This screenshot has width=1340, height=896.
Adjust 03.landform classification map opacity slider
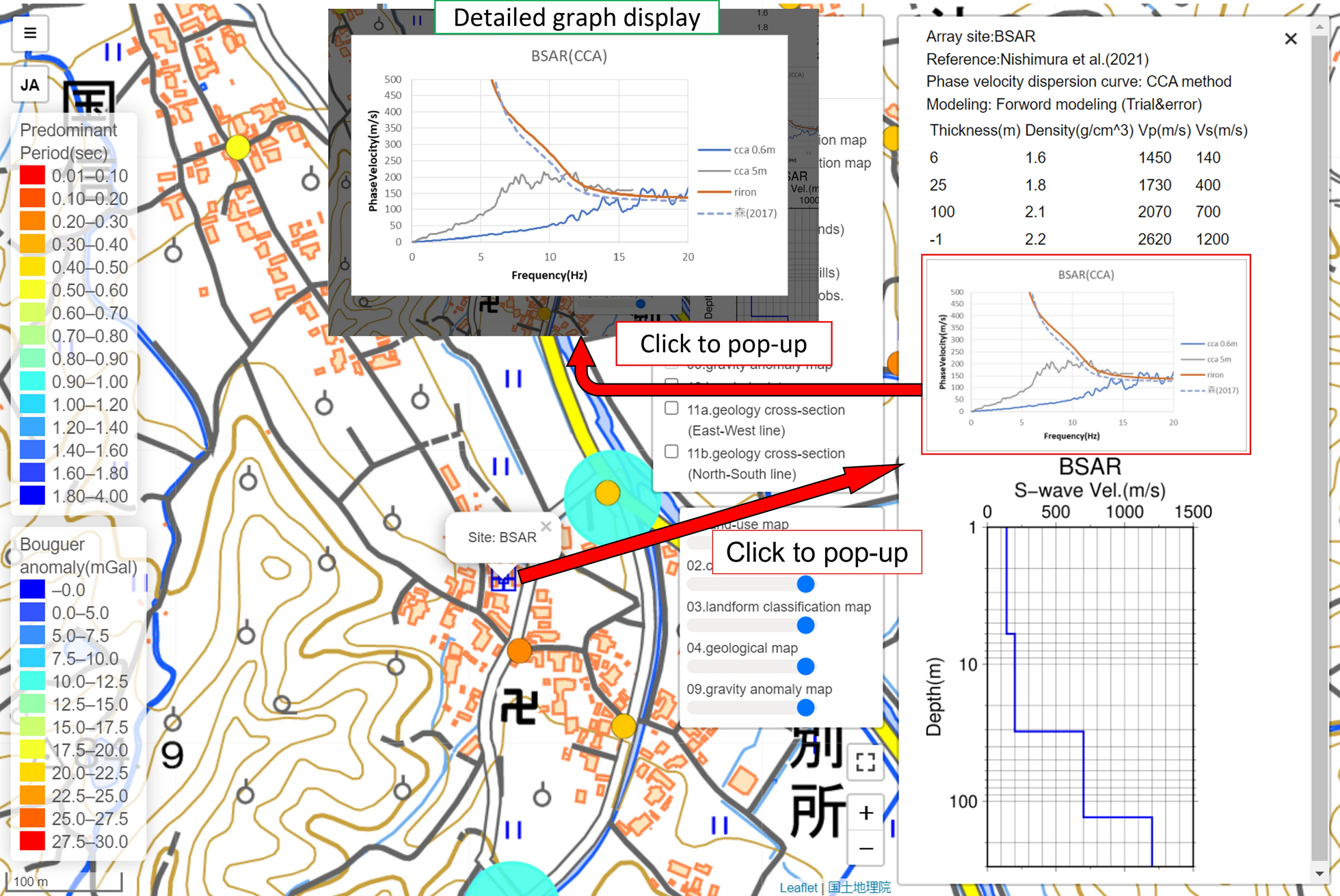[751, 625]
